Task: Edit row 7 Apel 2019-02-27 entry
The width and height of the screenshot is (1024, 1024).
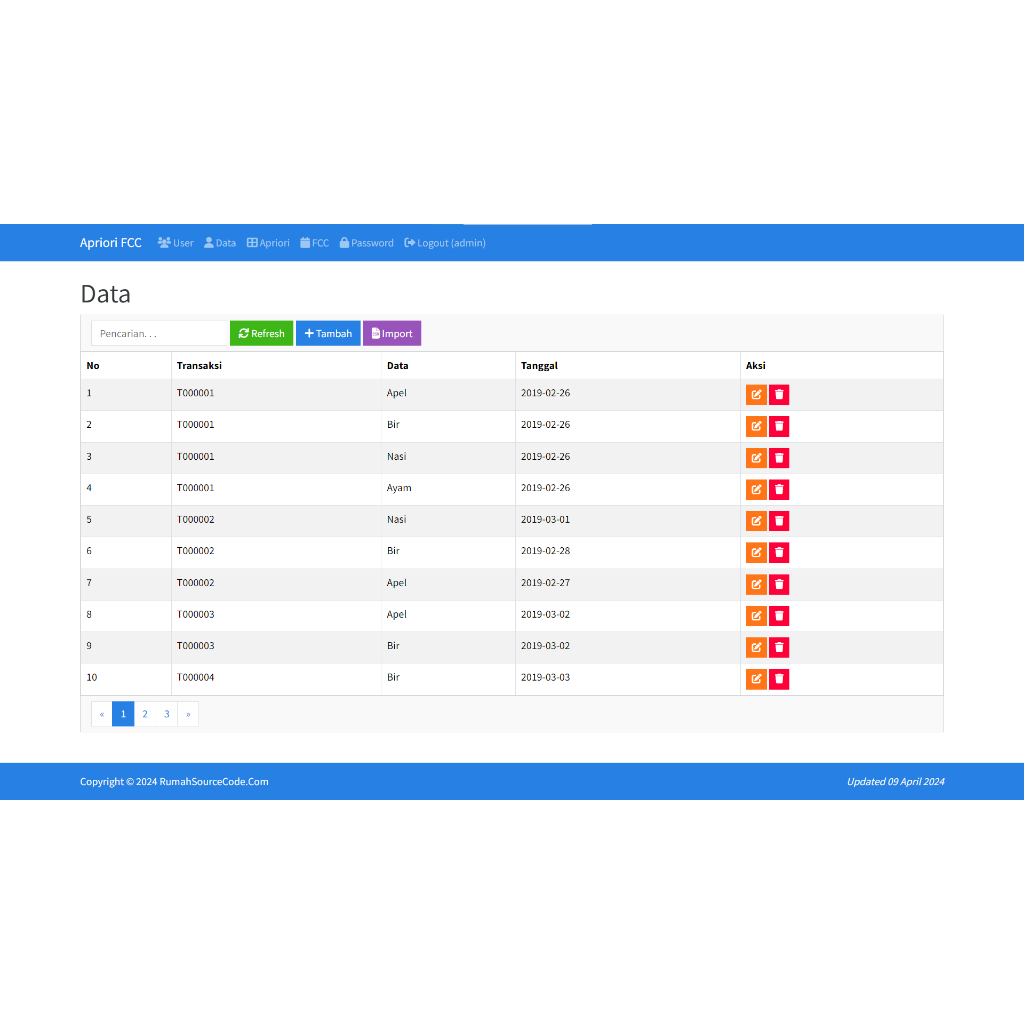Action: point(756,584)
